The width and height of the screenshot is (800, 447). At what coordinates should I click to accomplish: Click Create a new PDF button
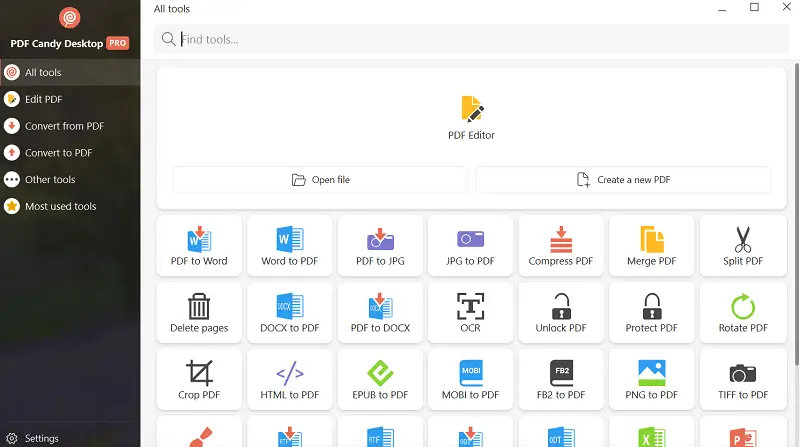coord(623,180)
